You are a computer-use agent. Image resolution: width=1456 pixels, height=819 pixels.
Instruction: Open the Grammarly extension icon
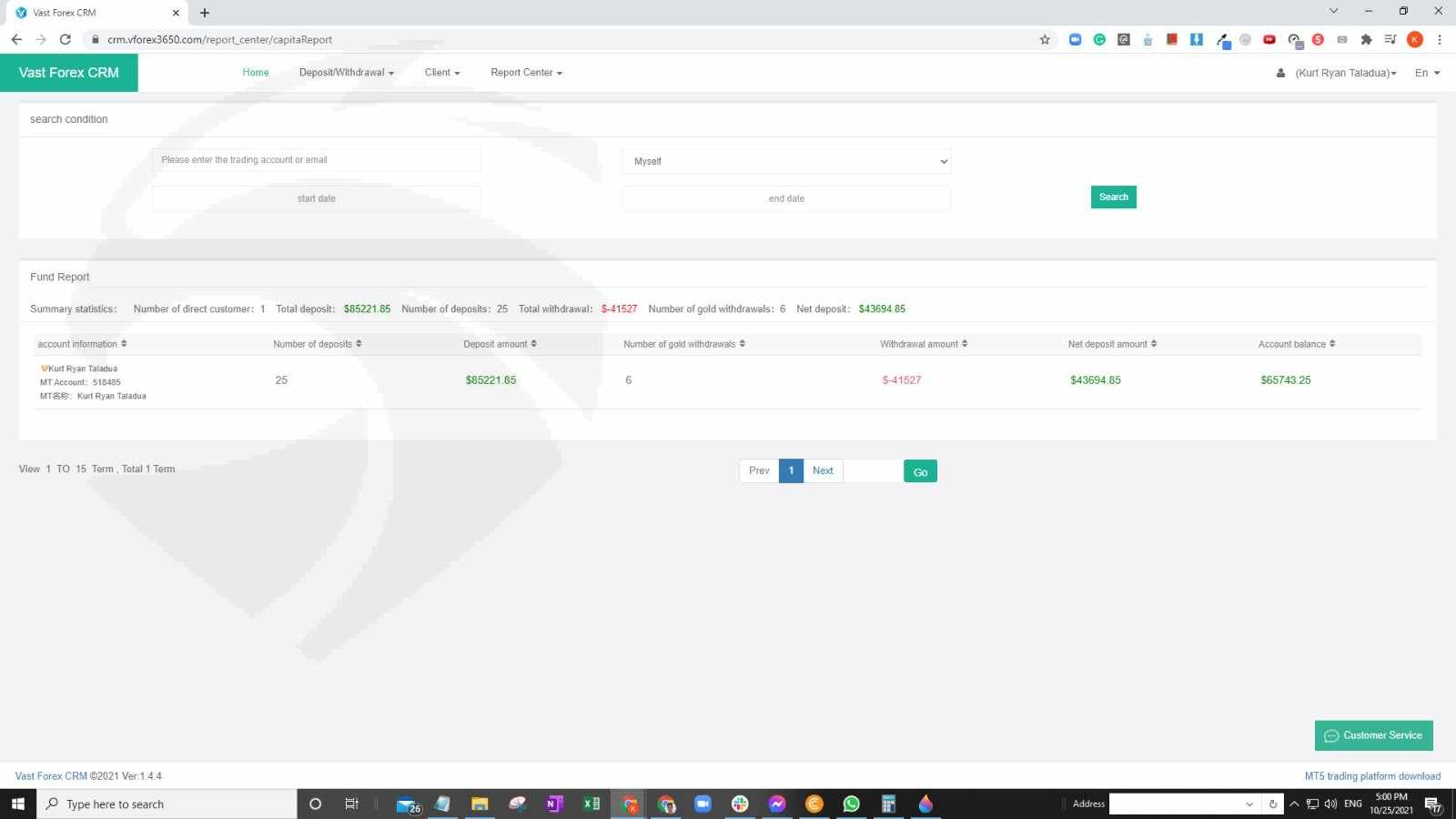(1099, 39)
